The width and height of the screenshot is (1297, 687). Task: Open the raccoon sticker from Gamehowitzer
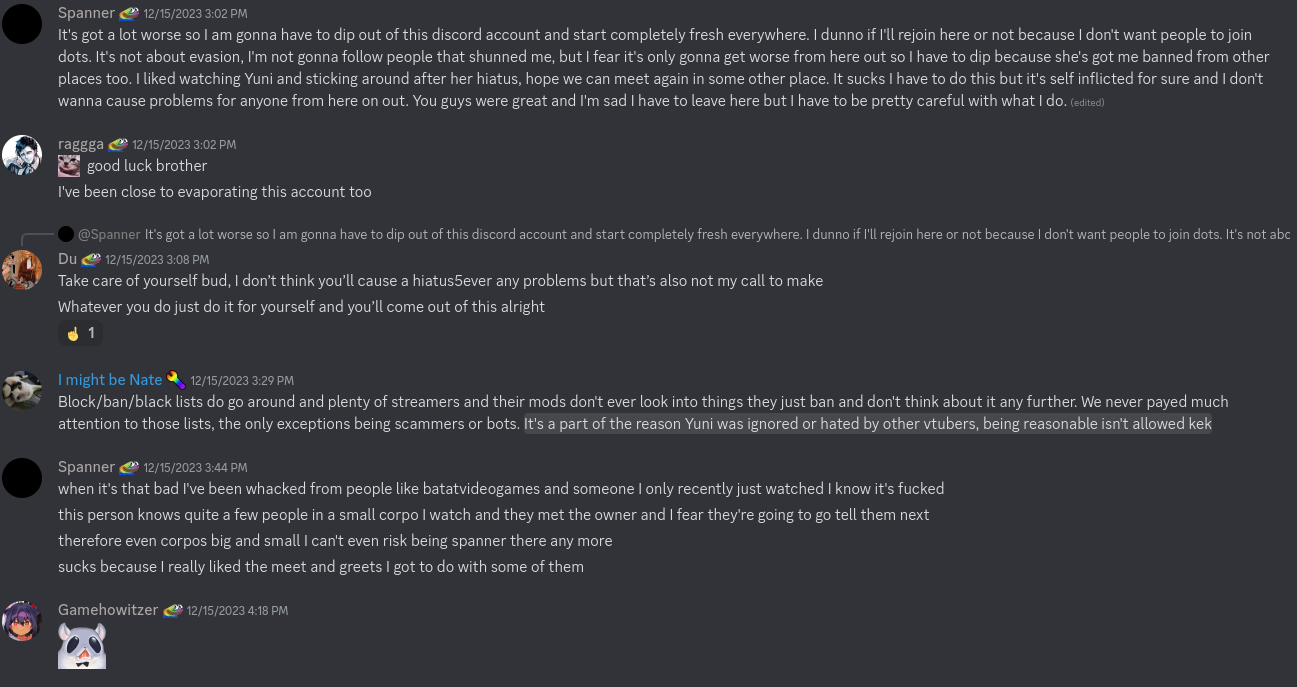[82, 646]
